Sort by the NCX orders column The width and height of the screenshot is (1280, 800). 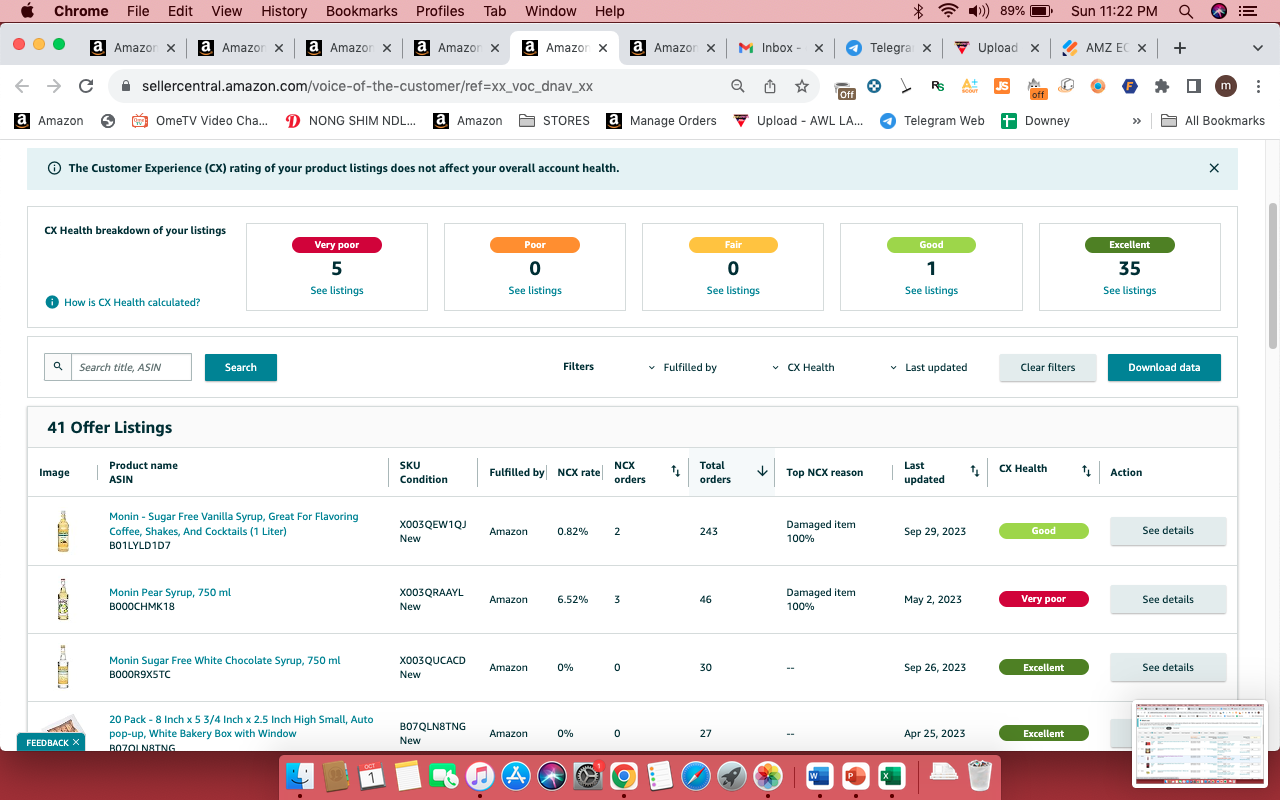pyautogui.click(x=675, y=471)
